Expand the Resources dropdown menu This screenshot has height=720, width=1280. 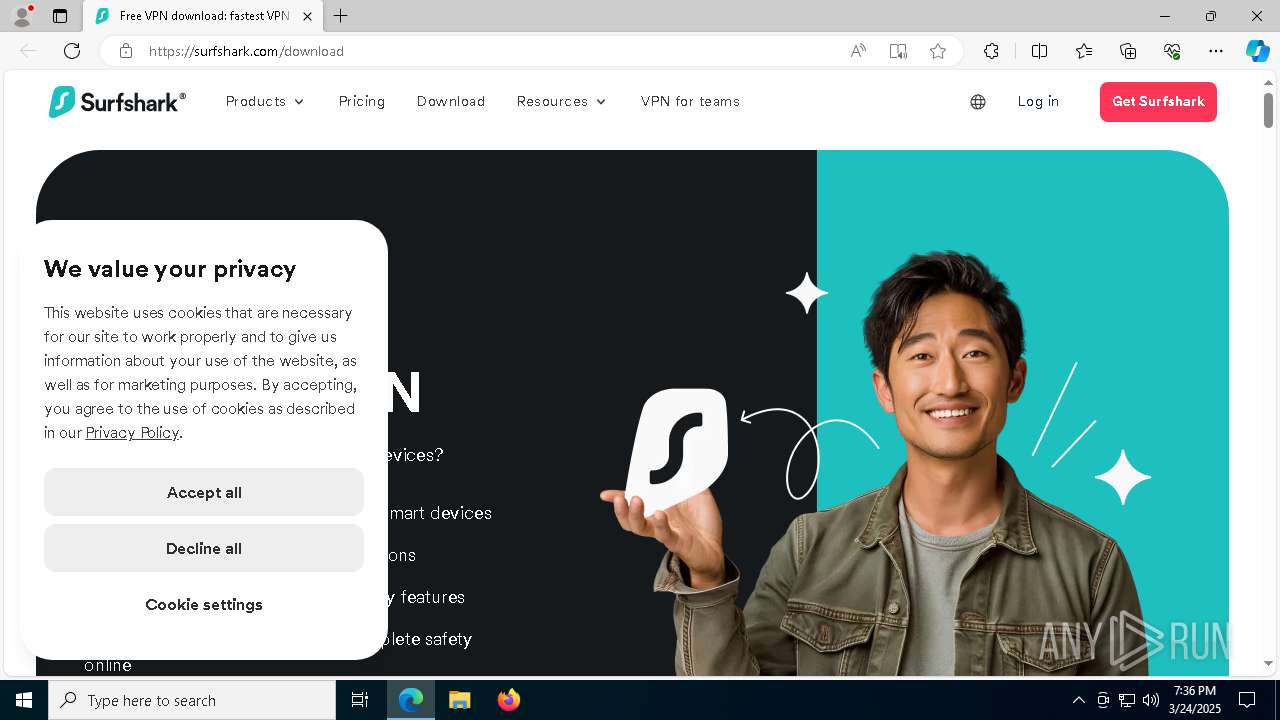pyautogui.click(x=562, y=102)
